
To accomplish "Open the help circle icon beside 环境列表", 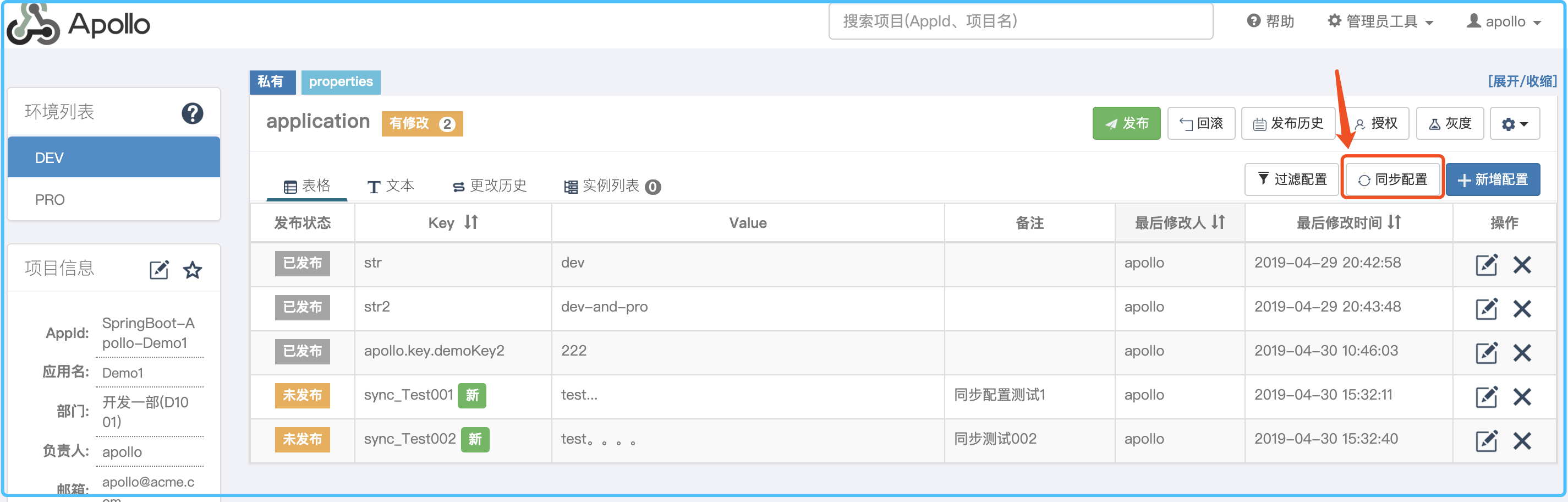I will click(x=193, y=112).
